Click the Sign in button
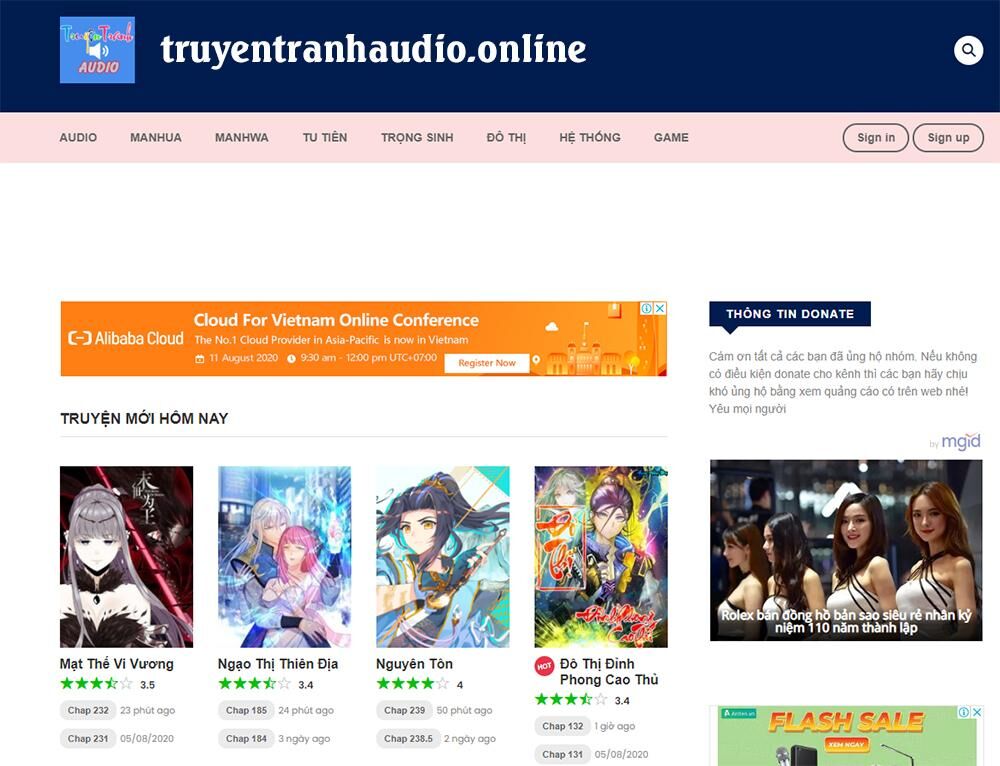The width and height of the screenshot is (1000, 766). pyautogui.click(x=875, y=138)
